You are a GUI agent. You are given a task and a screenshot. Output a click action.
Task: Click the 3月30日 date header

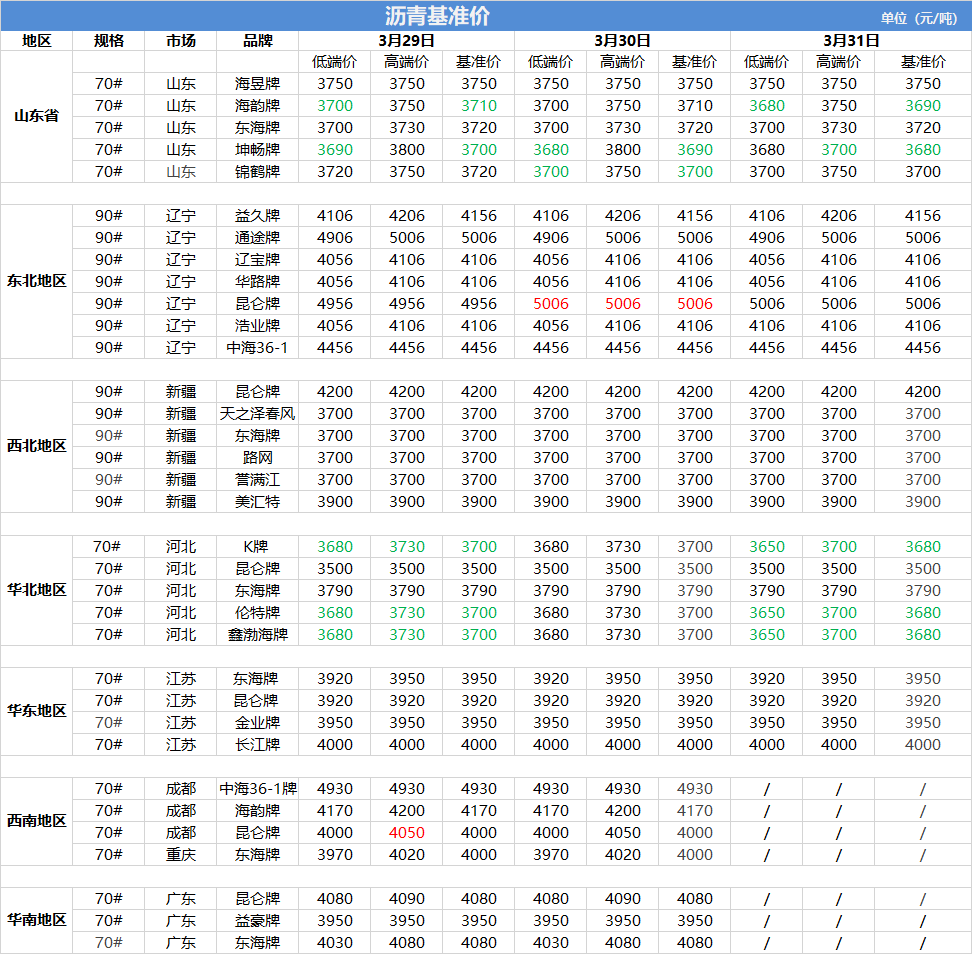(622, 41)
